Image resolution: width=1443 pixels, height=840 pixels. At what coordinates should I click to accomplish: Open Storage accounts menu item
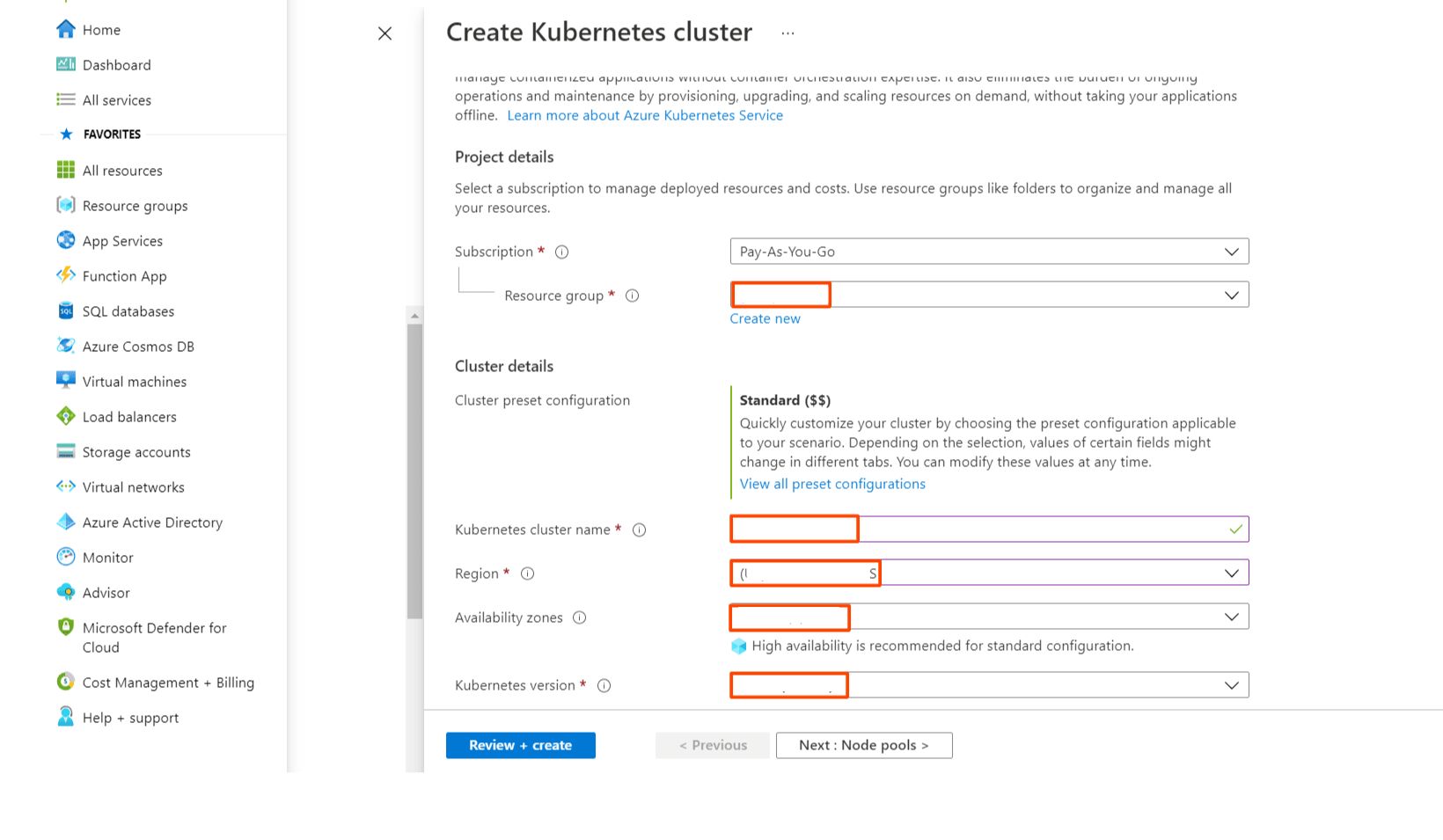(136, 452)
